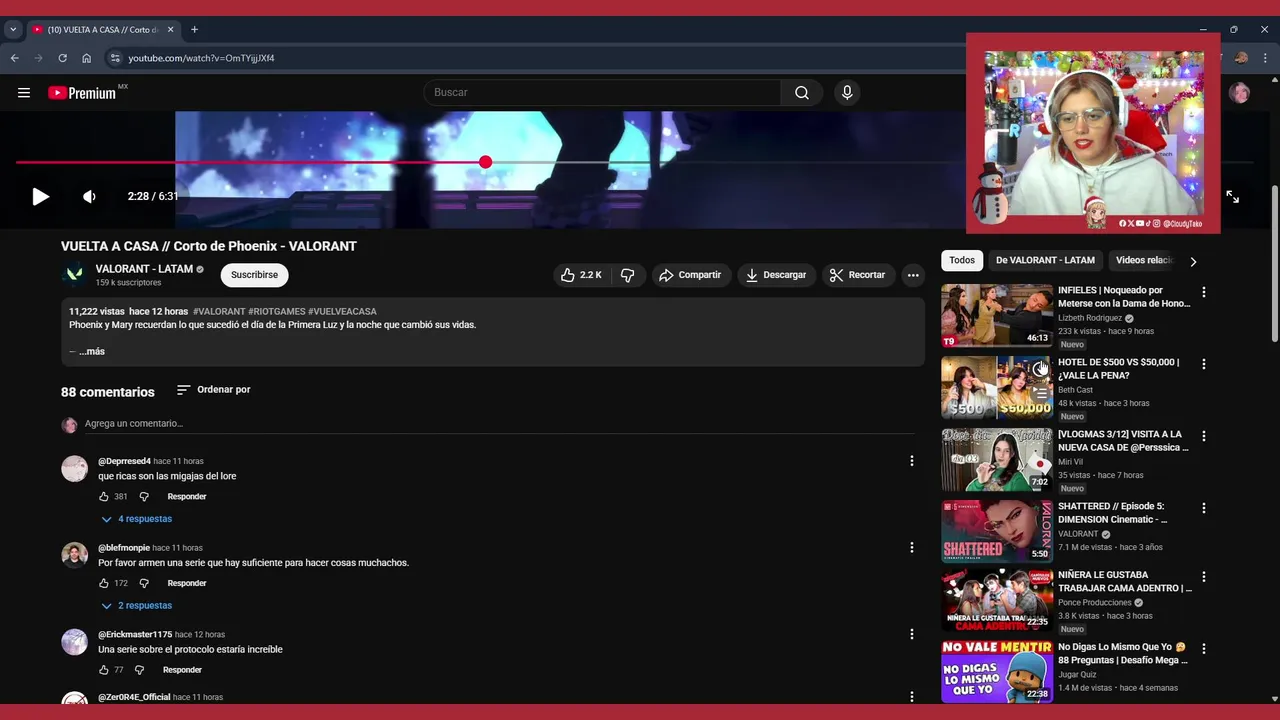
Task: Open the VALORANT - LATAM channel name link
Action: 144,269
